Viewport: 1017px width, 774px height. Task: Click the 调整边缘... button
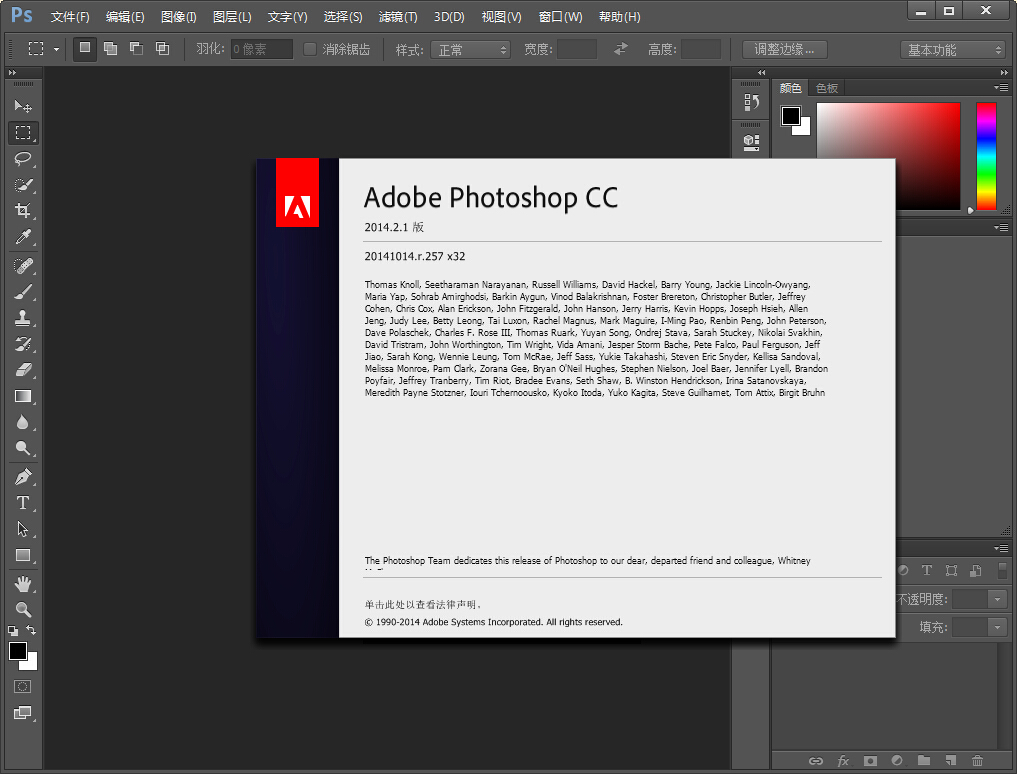784,49
